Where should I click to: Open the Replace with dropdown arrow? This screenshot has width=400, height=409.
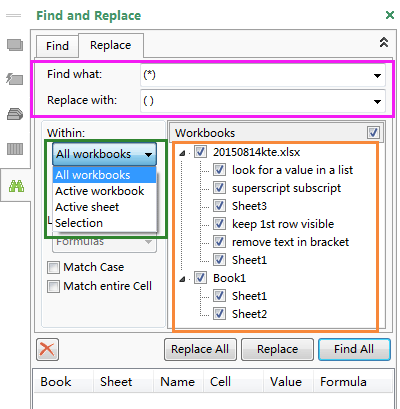click(x=377, y=102)
